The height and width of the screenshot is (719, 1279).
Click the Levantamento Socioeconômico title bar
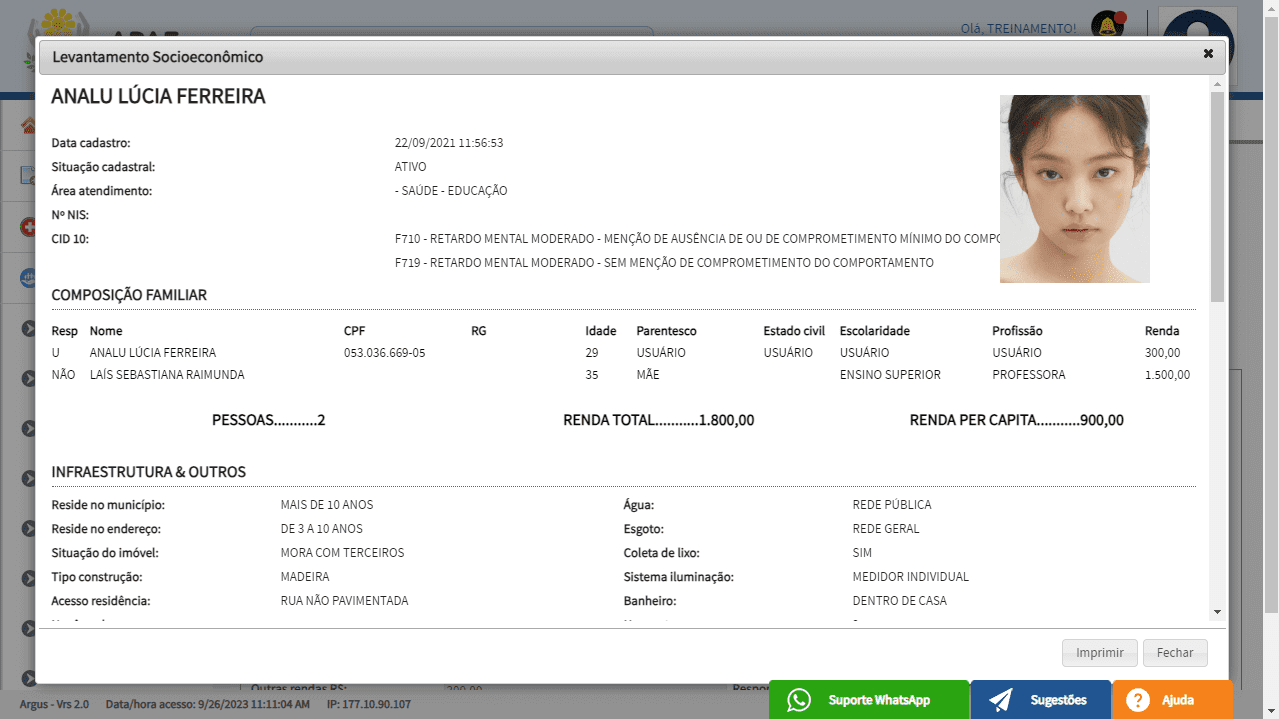[600, 57]
